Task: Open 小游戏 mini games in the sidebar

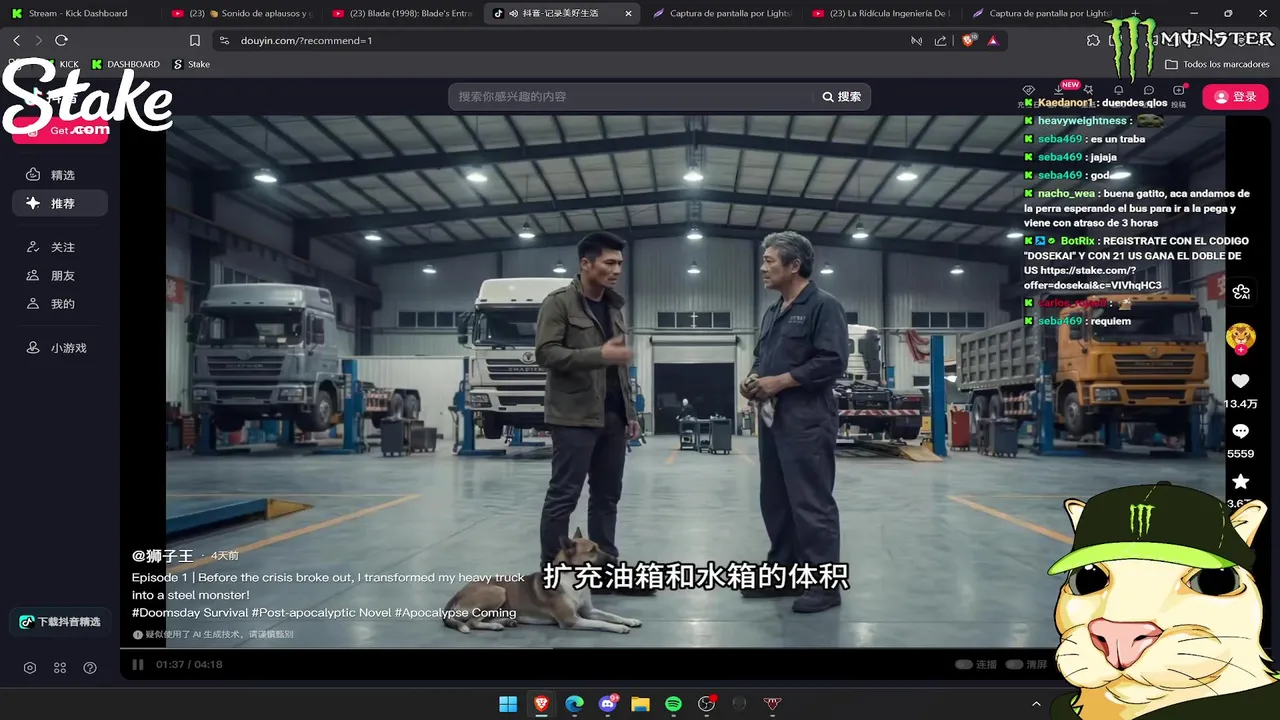Action: click(60, 348)
